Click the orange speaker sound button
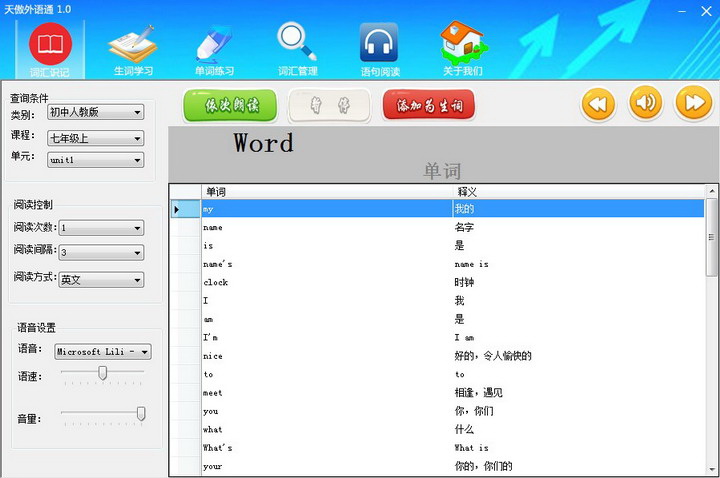The width and height of the screenshot is (720, 478). [x=646, y=103]
